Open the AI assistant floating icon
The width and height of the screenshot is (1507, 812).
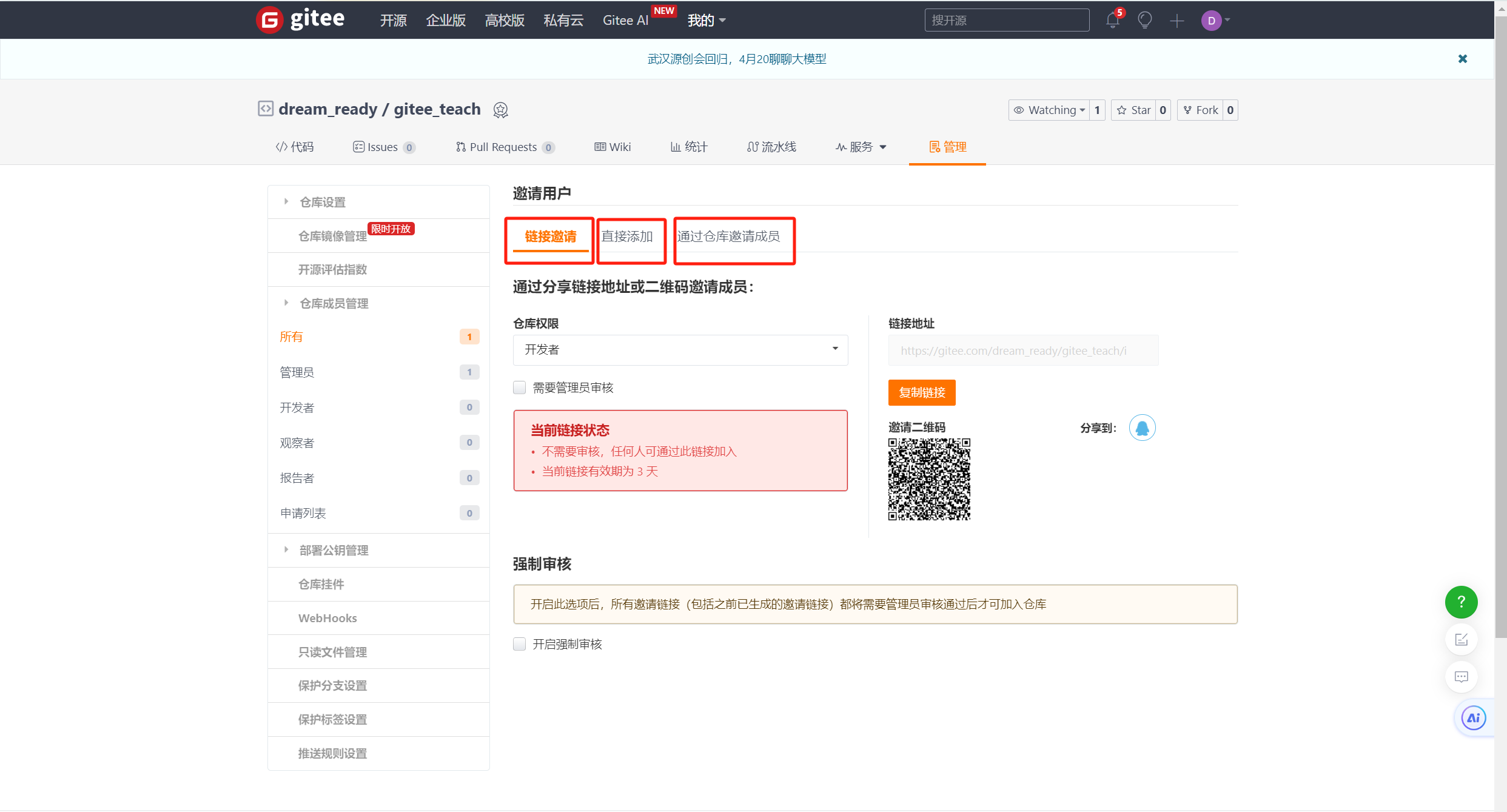click(1473, 718)
